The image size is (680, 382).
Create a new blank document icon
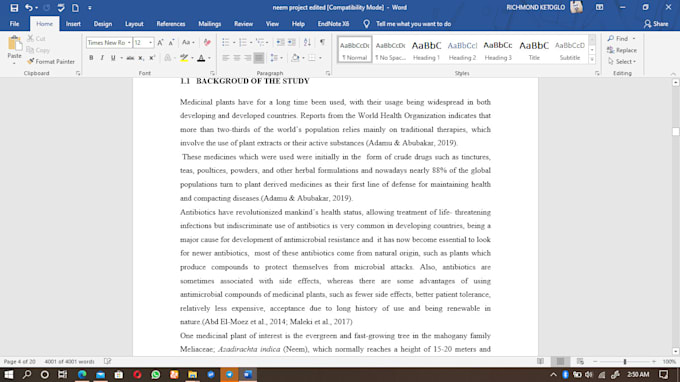point(75,8)
